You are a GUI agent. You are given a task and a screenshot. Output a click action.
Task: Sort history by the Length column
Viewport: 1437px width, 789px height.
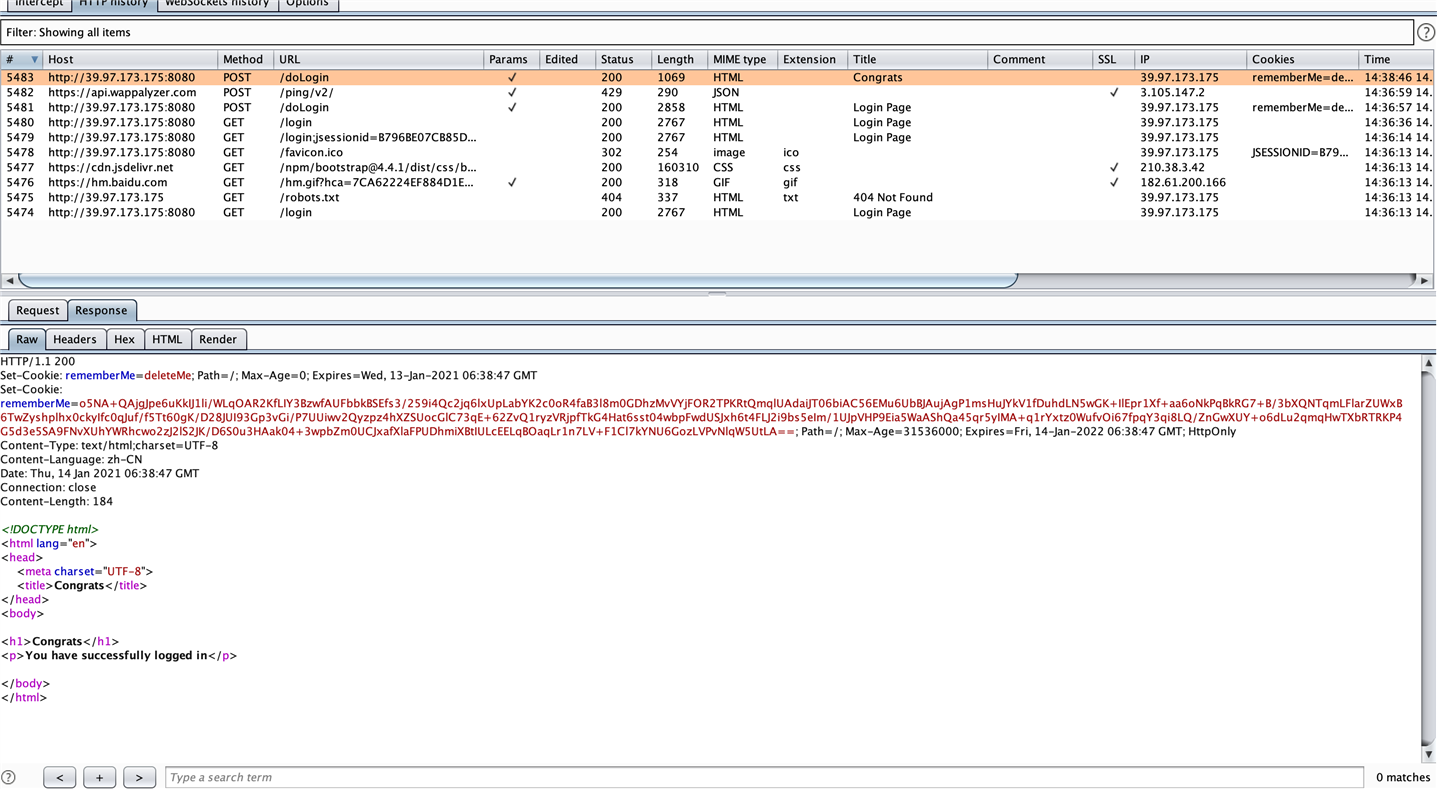point(679,60)
